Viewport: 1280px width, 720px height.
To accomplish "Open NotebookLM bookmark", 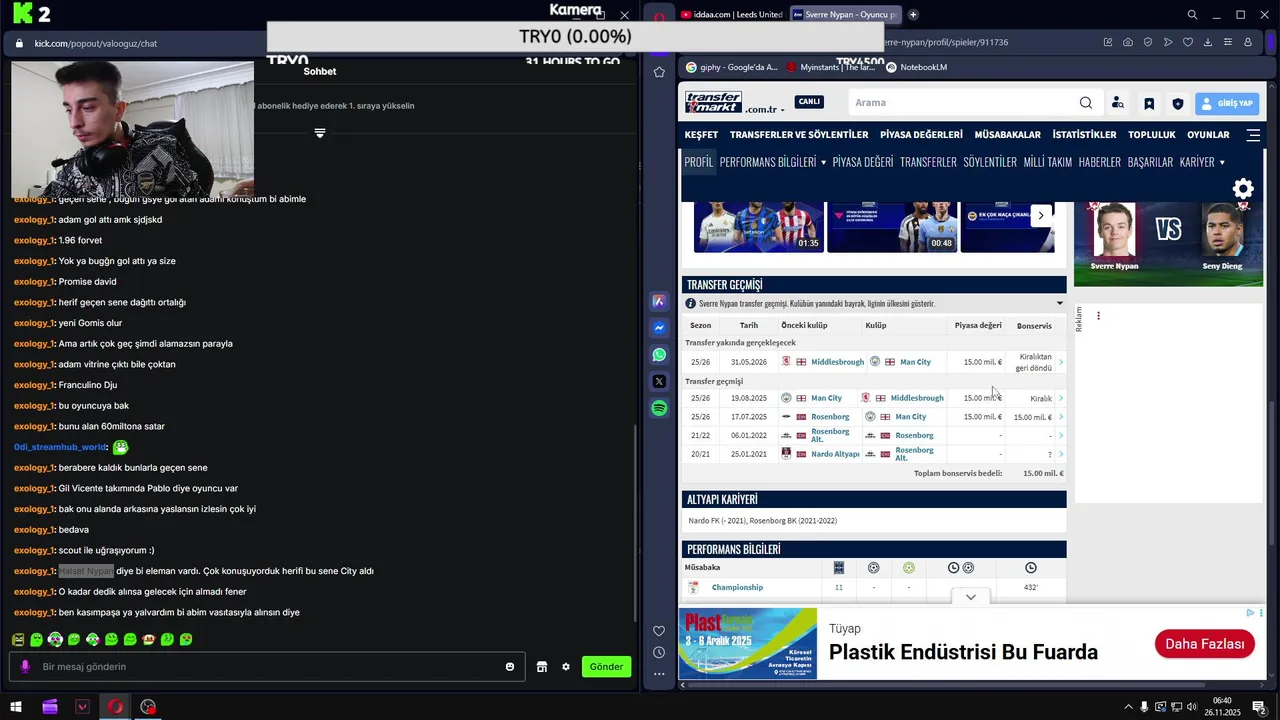I will click(x=916, y=67).
